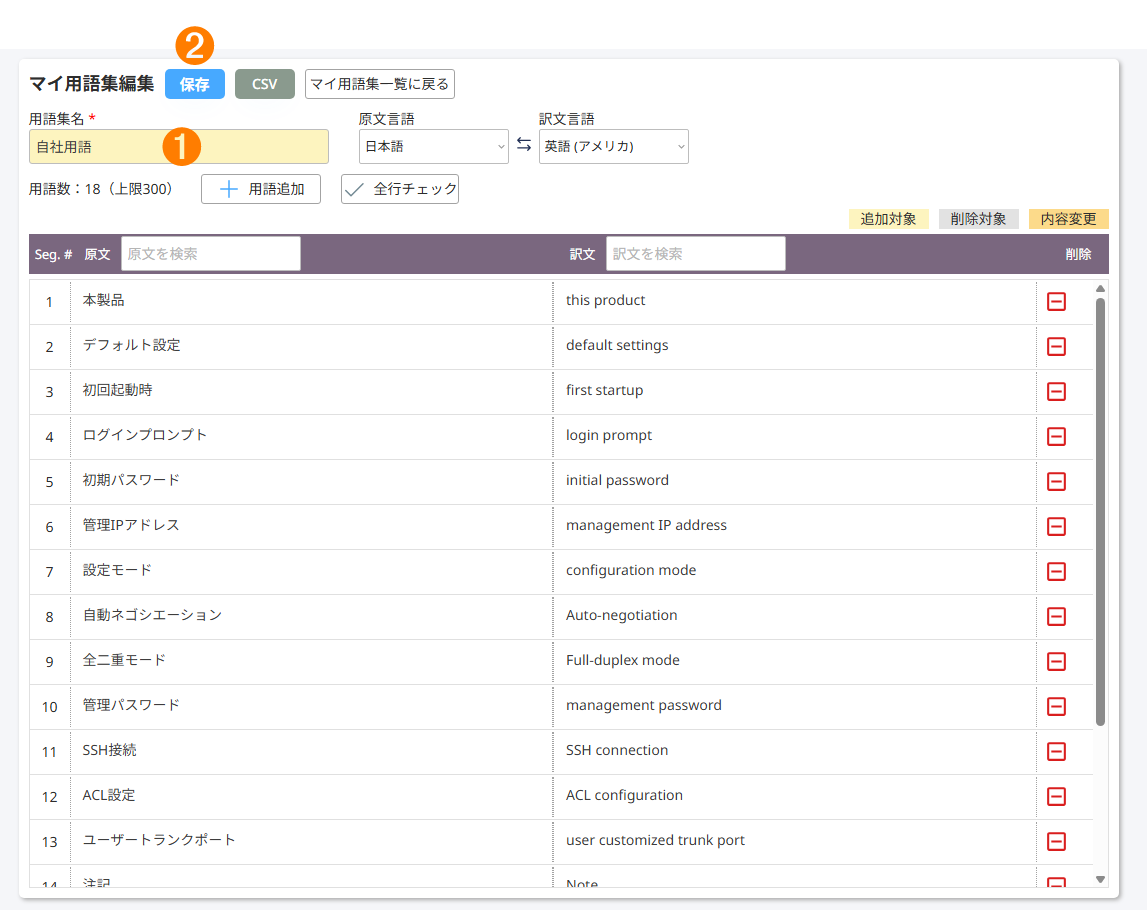The width and height of the screenshot is (1147, 911).
Task: Remove the 初期パスワード row
Action: pyautogui.click(x=1056, y=481)
